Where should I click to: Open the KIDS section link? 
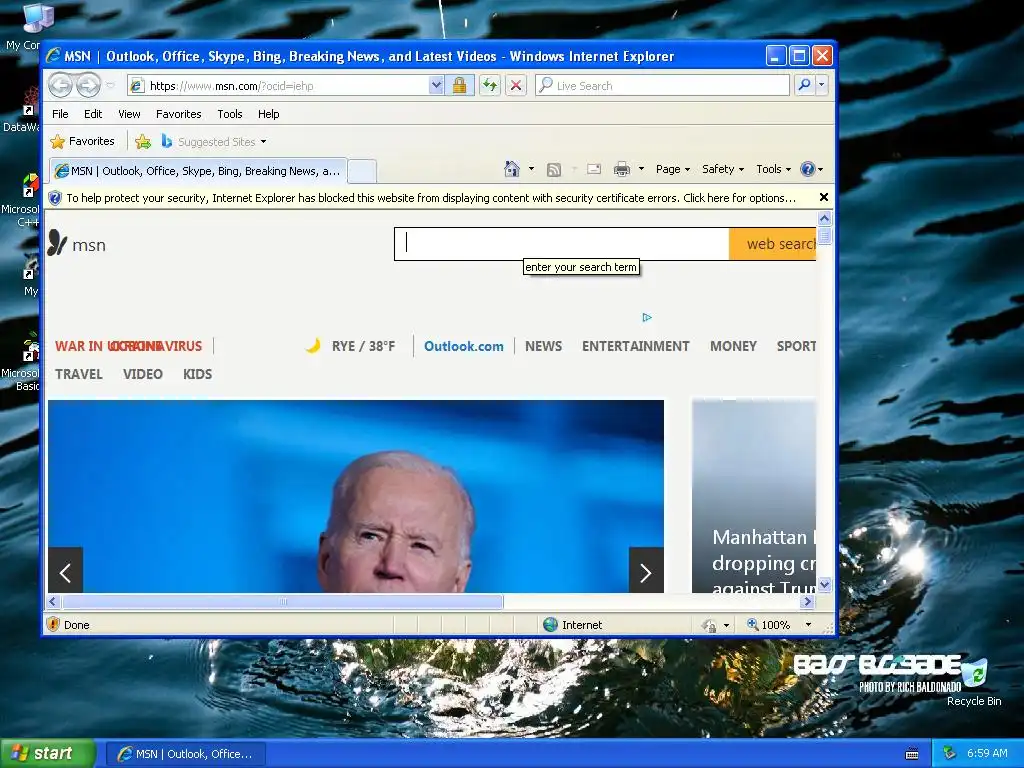pos(197,374)
